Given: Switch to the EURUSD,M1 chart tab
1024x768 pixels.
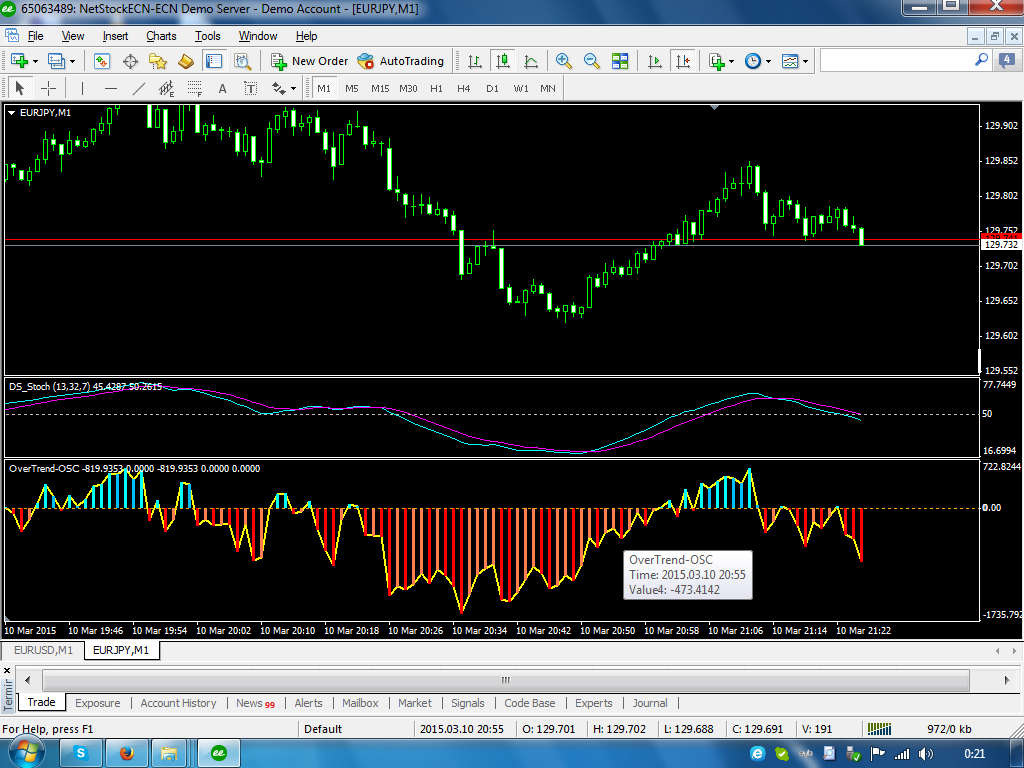Looking at the screenshot, I should point(43,650).
